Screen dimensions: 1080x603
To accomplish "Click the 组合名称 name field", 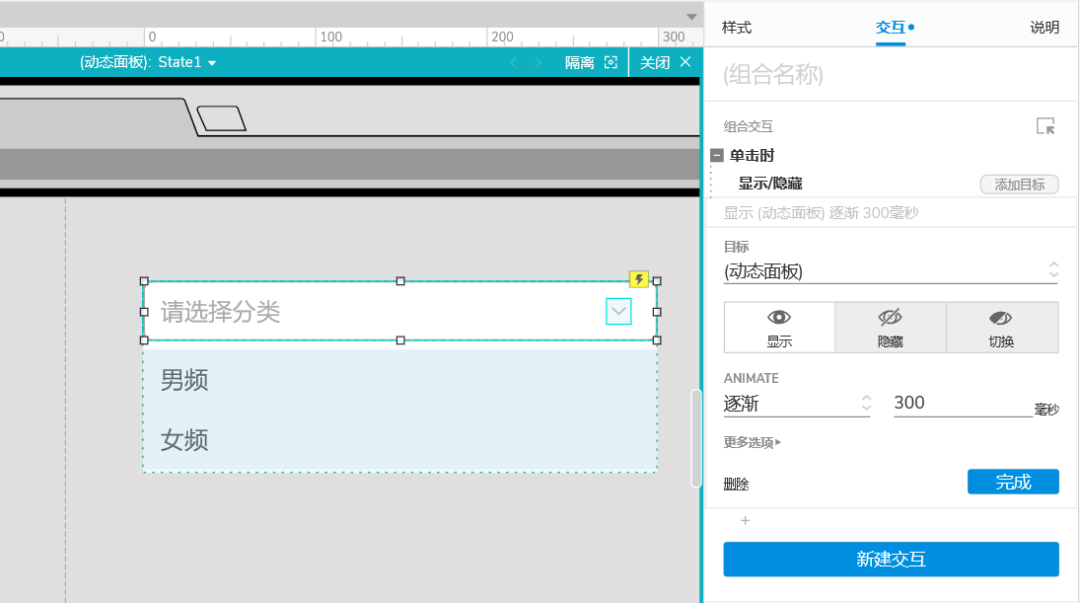I will pyautogui.click(x=890, y=74).
